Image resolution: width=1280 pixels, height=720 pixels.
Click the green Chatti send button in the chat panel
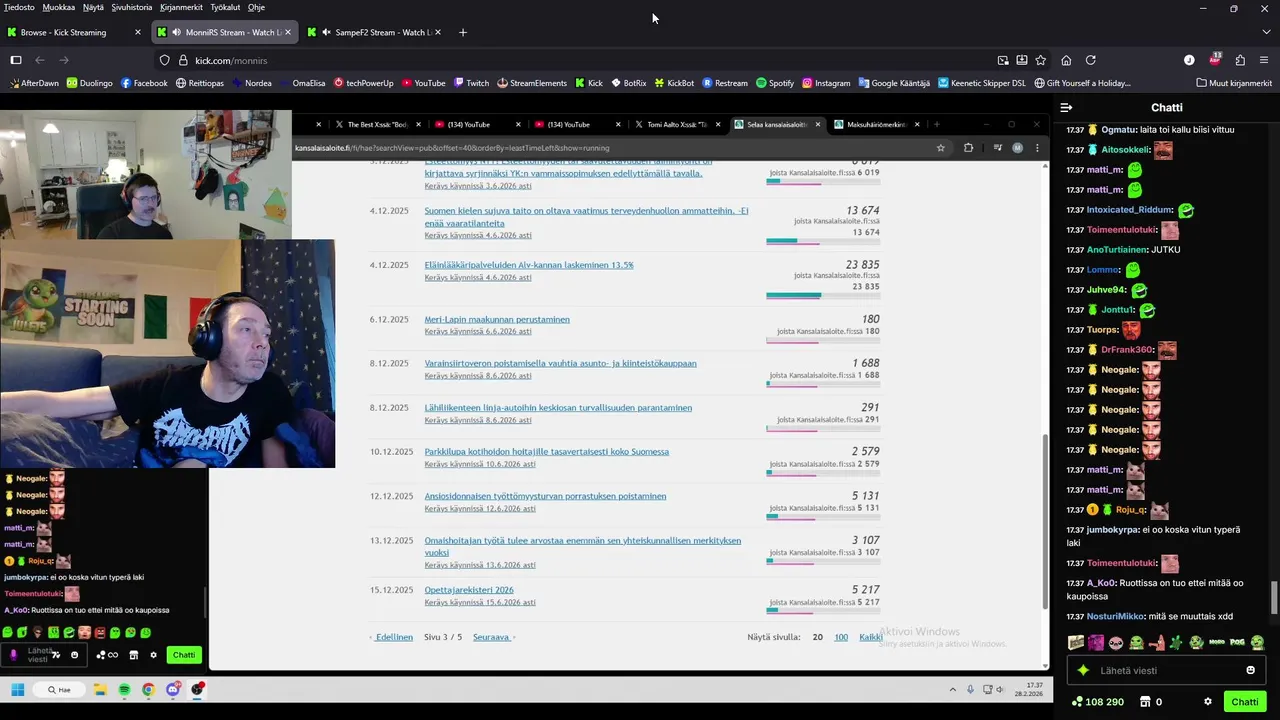1245,702
